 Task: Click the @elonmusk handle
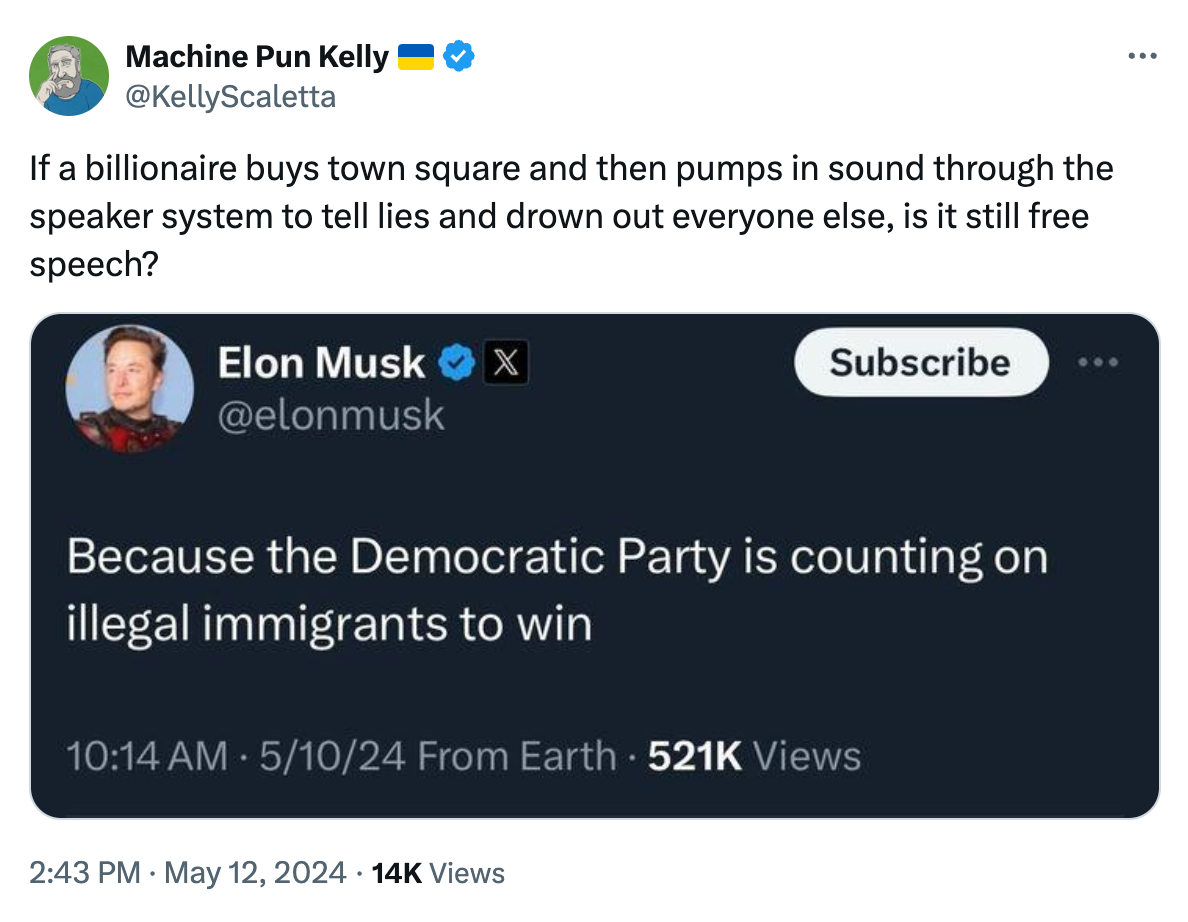331,413
